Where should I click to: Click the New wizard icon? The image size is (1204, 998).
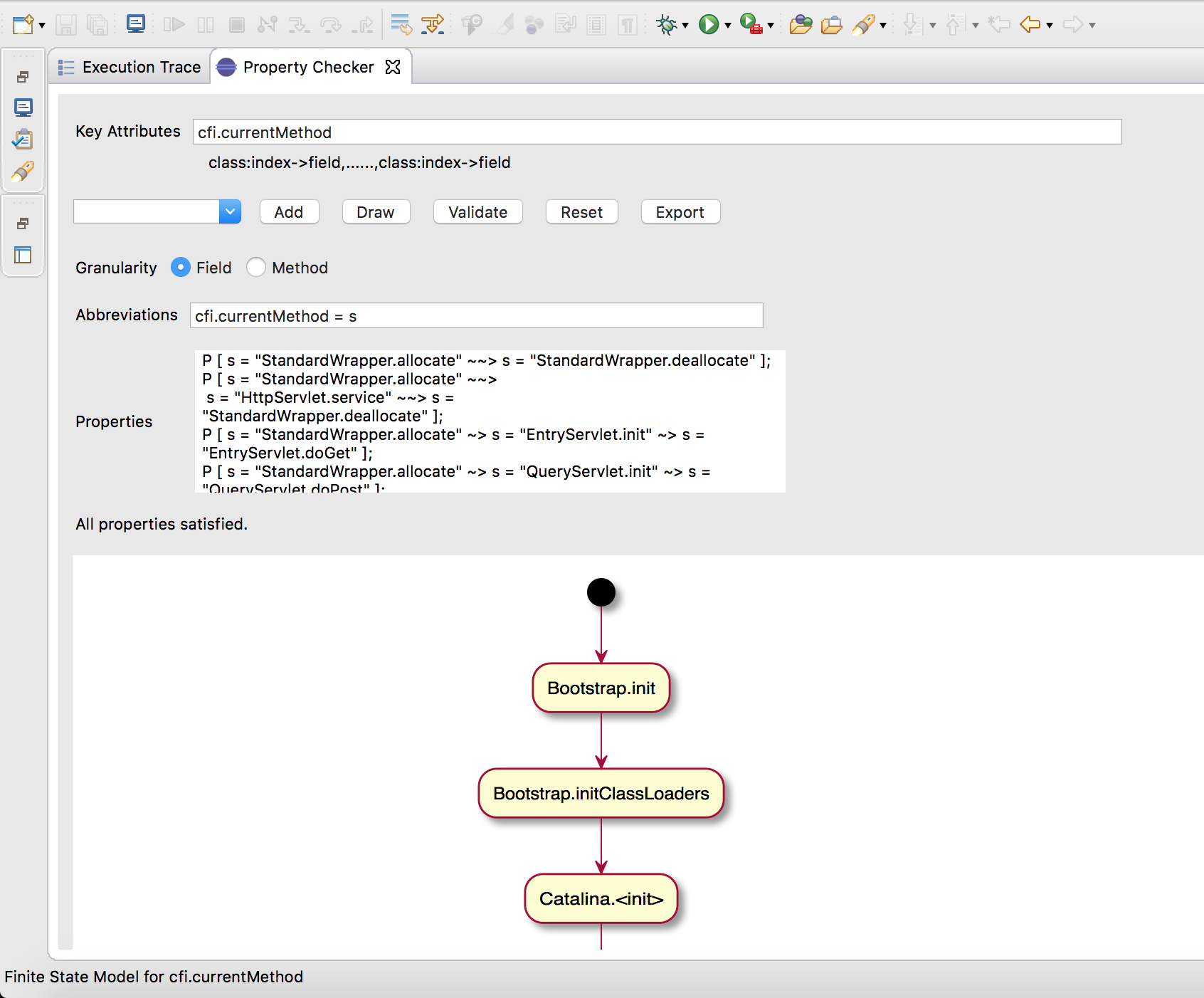pos(23,25)
